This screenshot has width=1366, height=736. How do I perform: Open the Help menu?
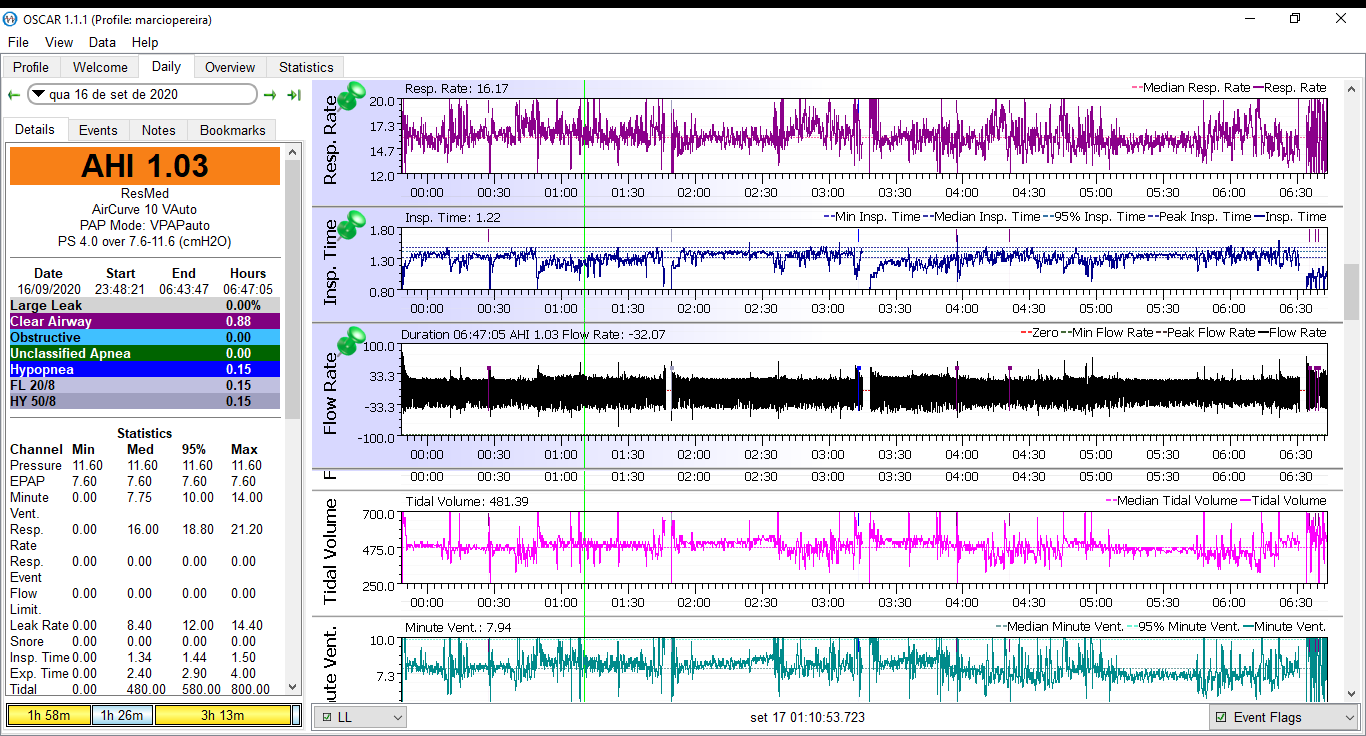(x=145, y=42)
